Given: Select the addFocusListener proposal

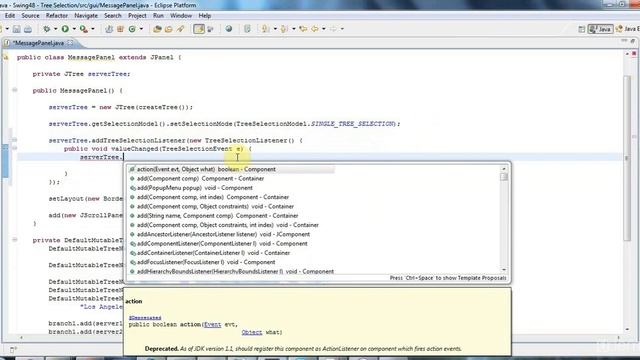Looking at the screenshot, I should click(313, 262).
